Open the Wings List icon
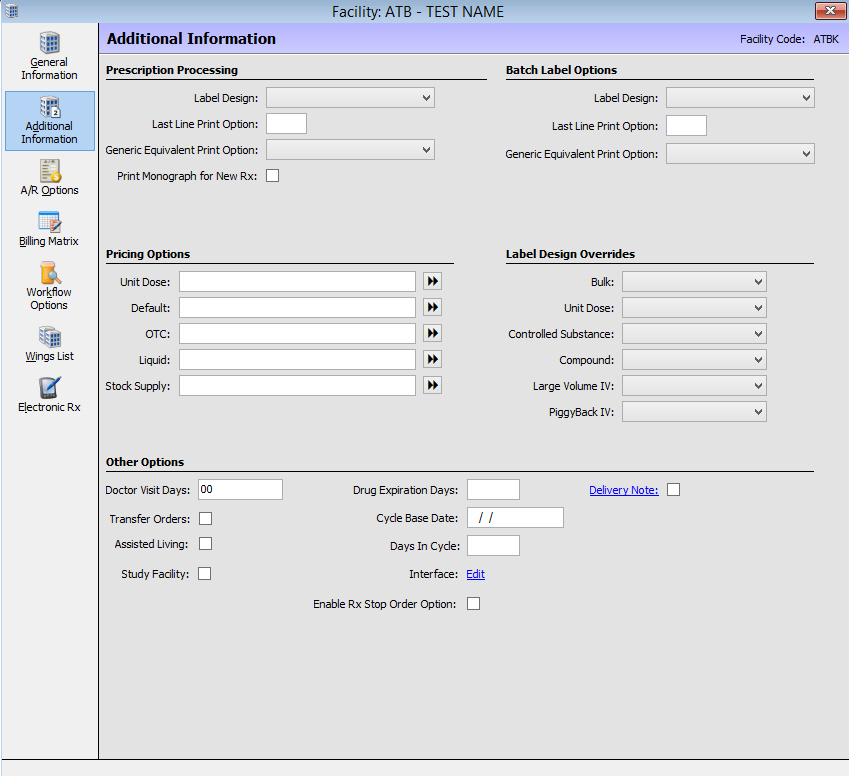849x776 pixels. click(49, 338)
